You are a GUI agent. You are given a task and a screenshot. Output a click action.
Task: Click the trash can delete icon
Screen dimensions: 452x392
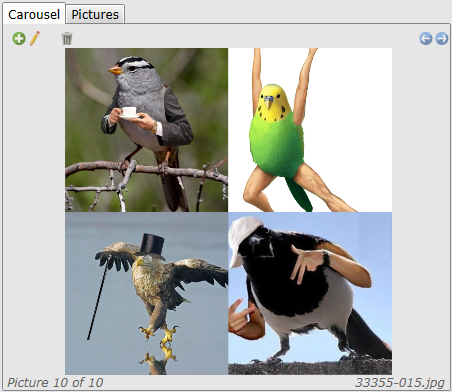coord(67,38)
